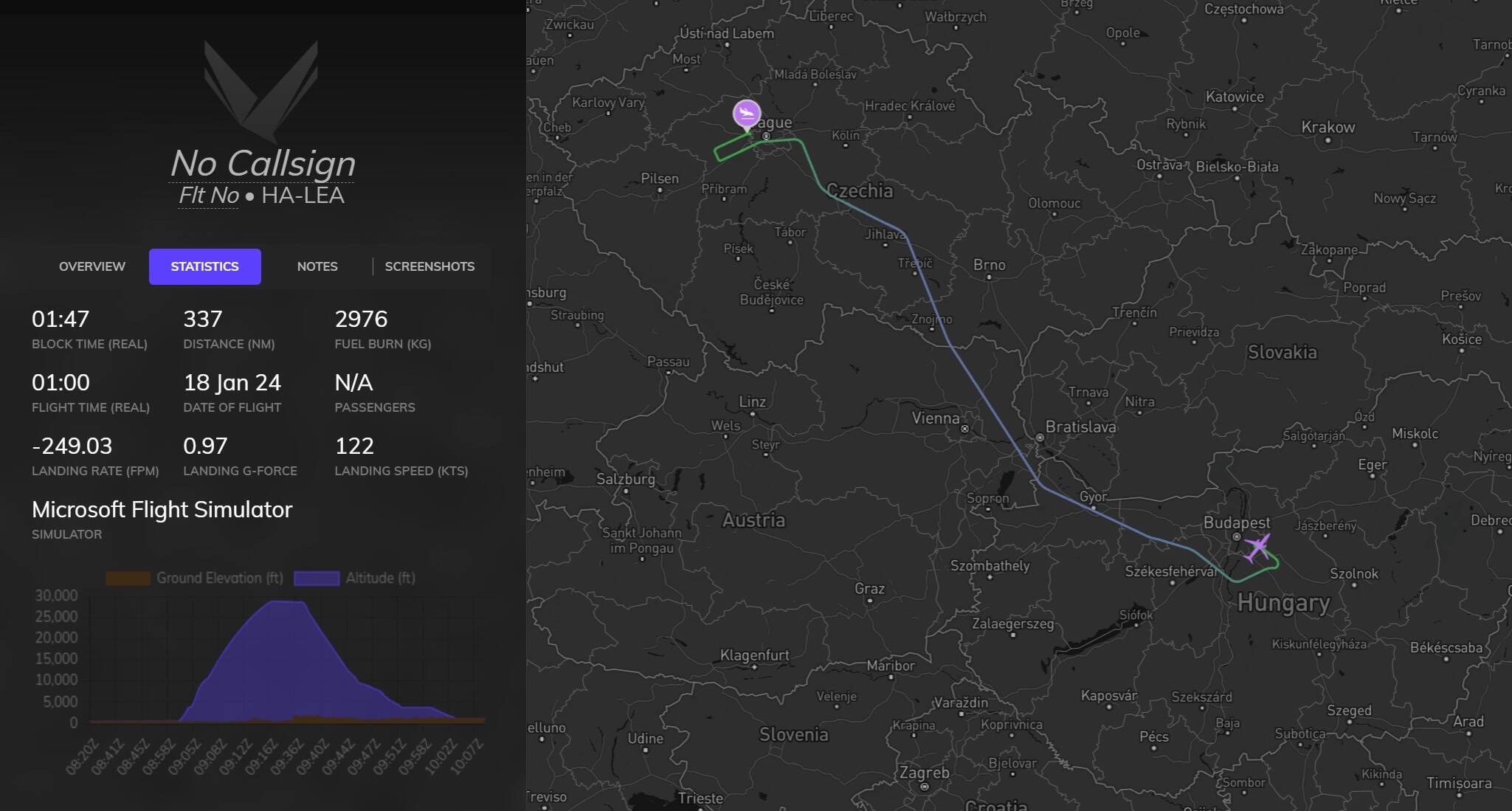Select the Statistics tab
The height and width of the screenshot is (811, 1512).
tap(204, 266)
